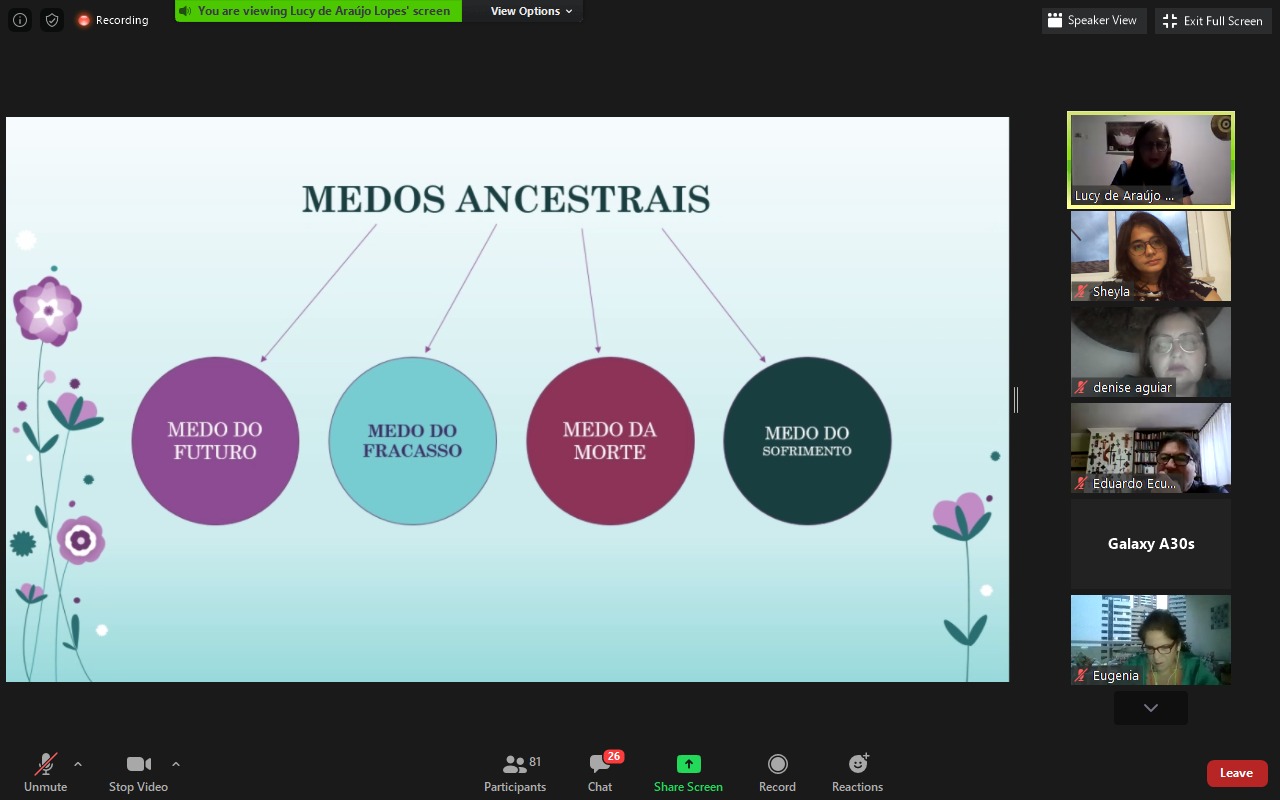
Task: Open the Participants panel
Action: 515,773
